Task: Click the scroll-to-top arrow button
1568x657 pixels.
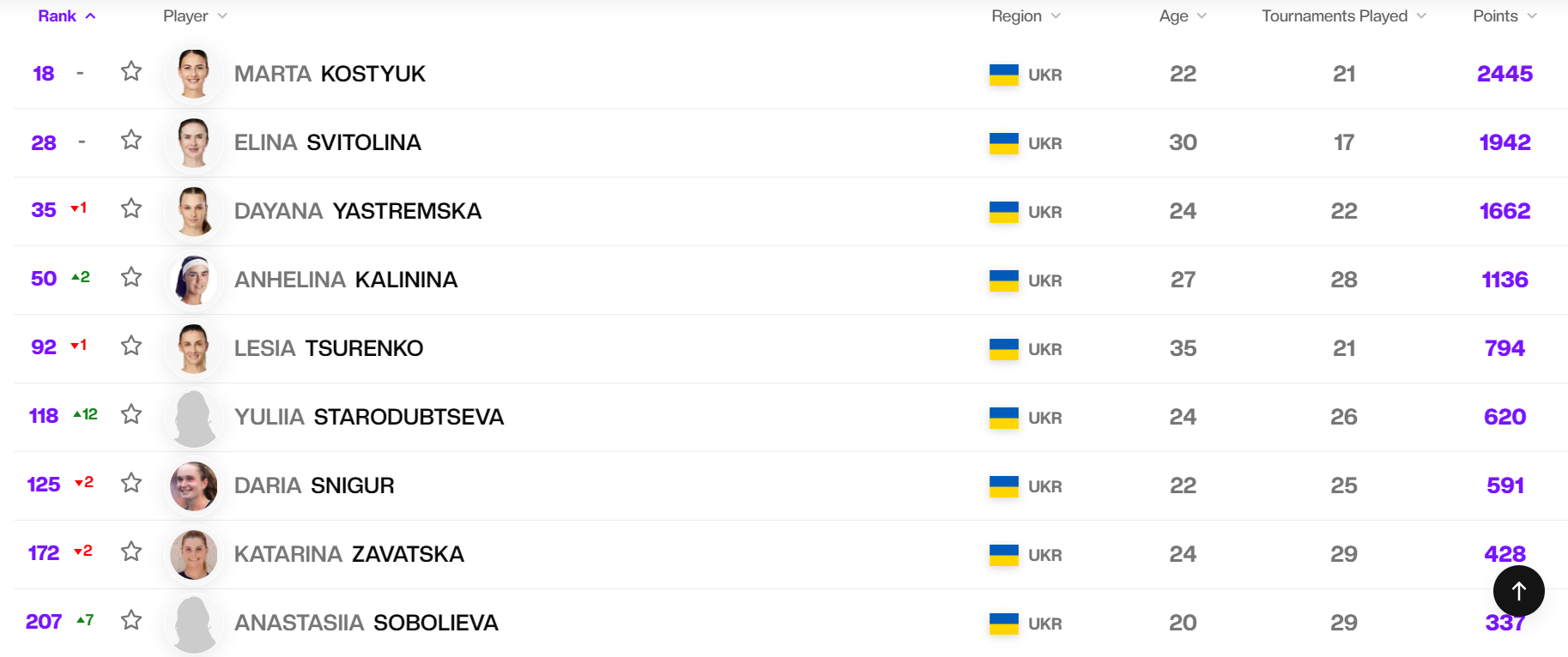Action: (x=1518, y=591)
